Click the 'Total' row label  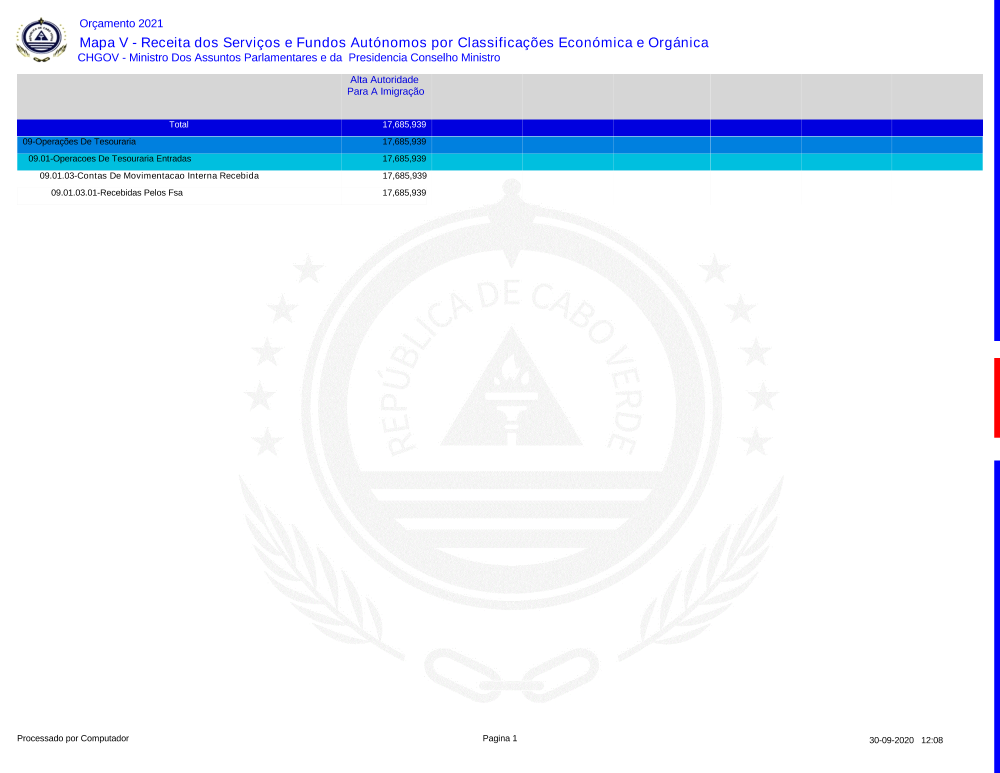pos(179,125)
